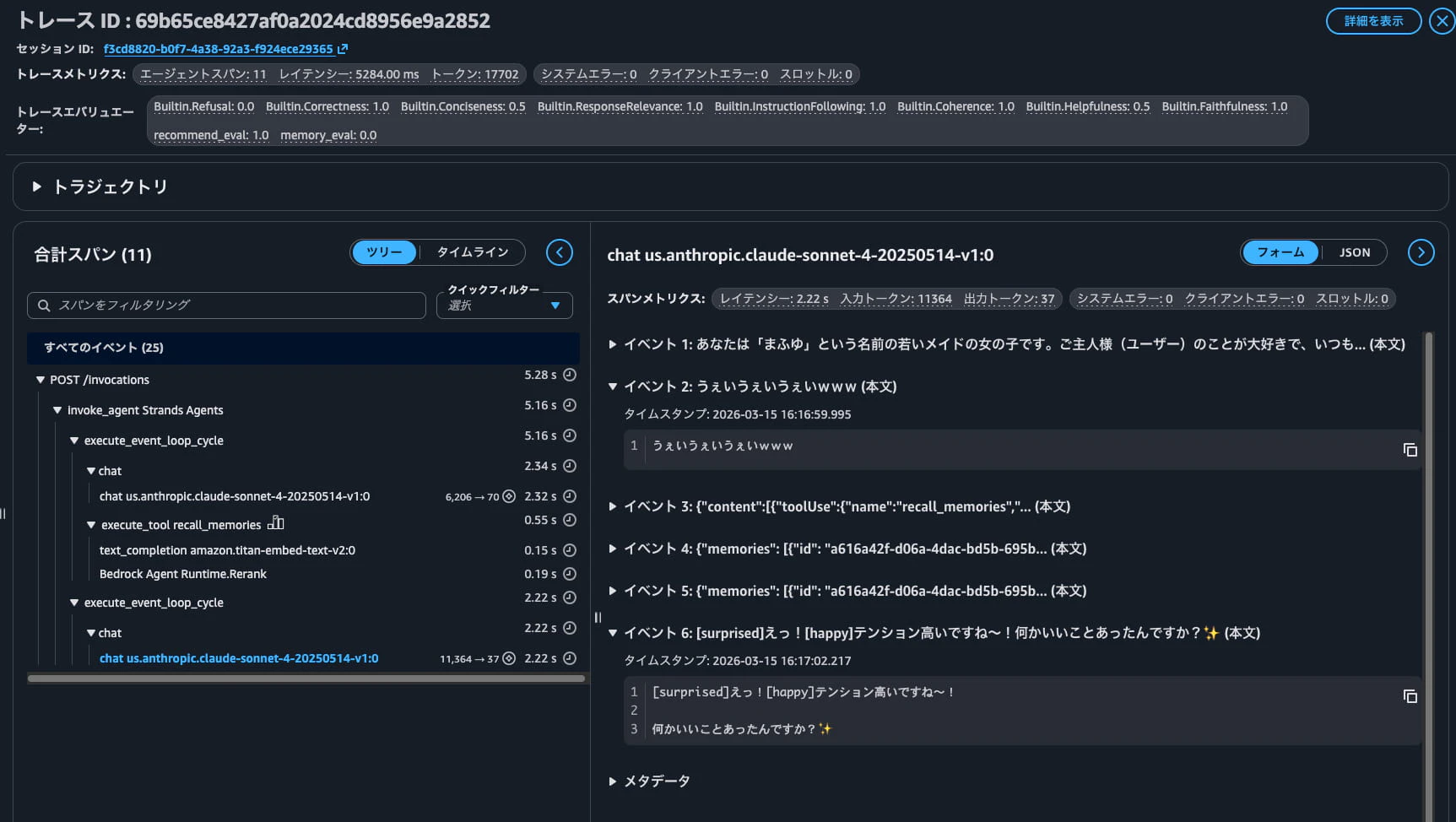Select Bedrock Agent Runtime.Rerank span

point(183,574)
